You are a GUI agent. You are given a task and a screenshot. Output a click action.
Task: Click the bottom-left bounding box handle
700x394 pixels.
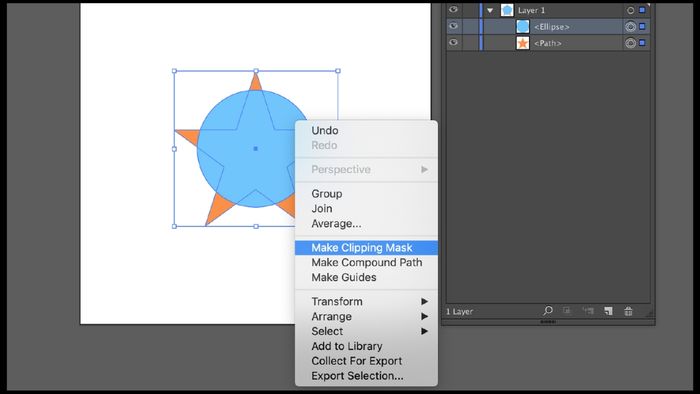click(175, 226)
